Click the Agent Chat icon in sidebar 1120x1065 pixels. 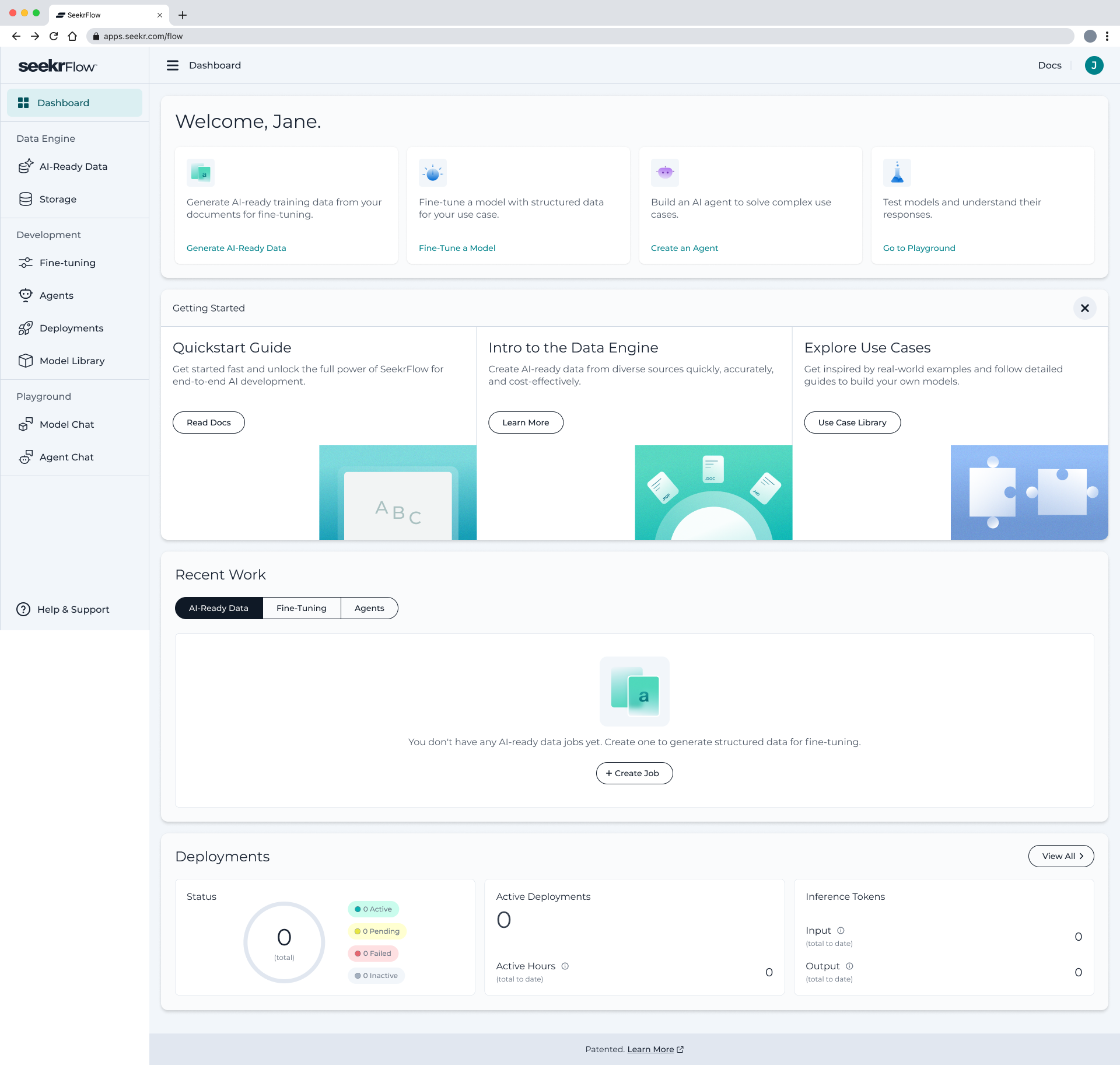point(26,457)
